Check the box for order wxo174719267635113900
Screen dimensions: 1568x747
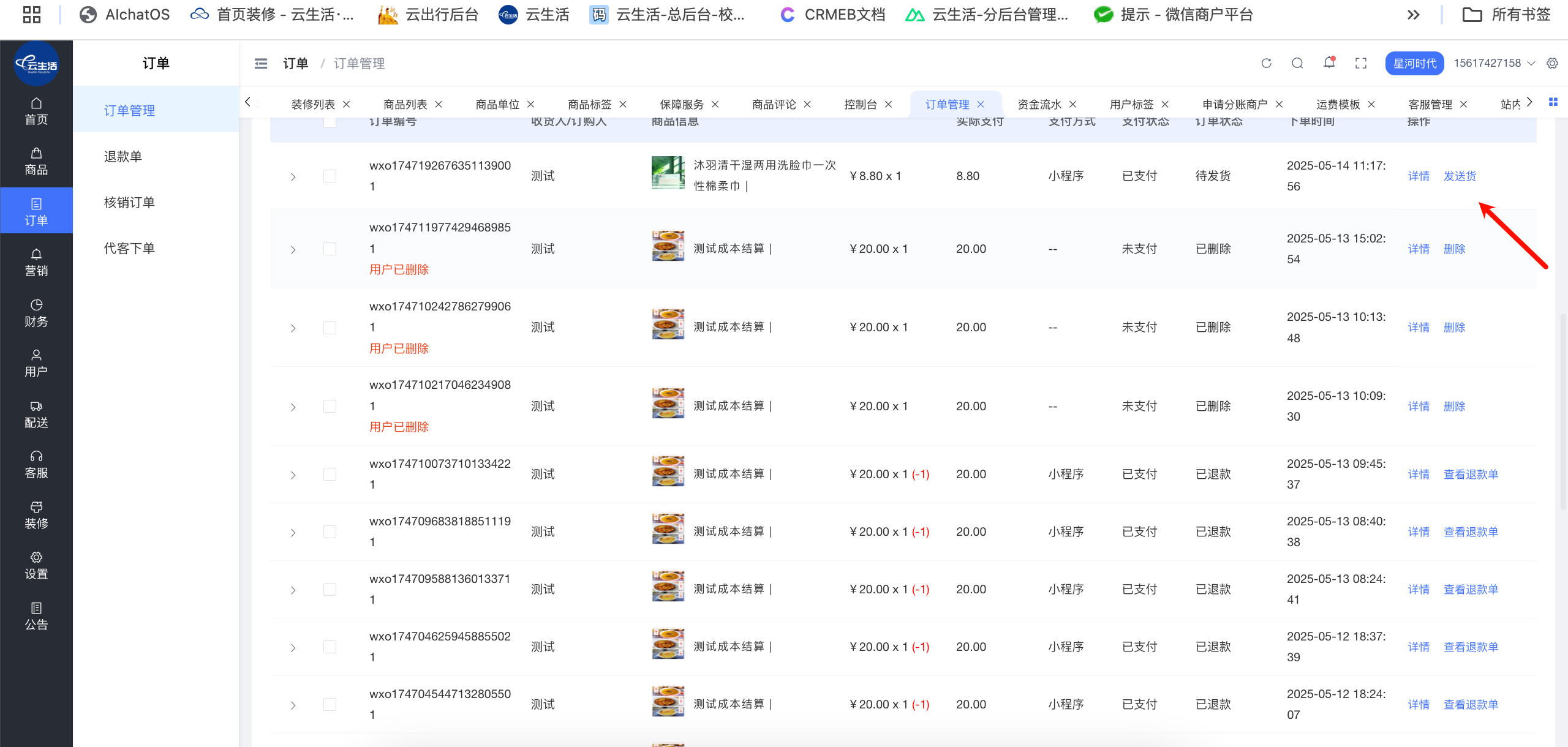coord(330,176)
